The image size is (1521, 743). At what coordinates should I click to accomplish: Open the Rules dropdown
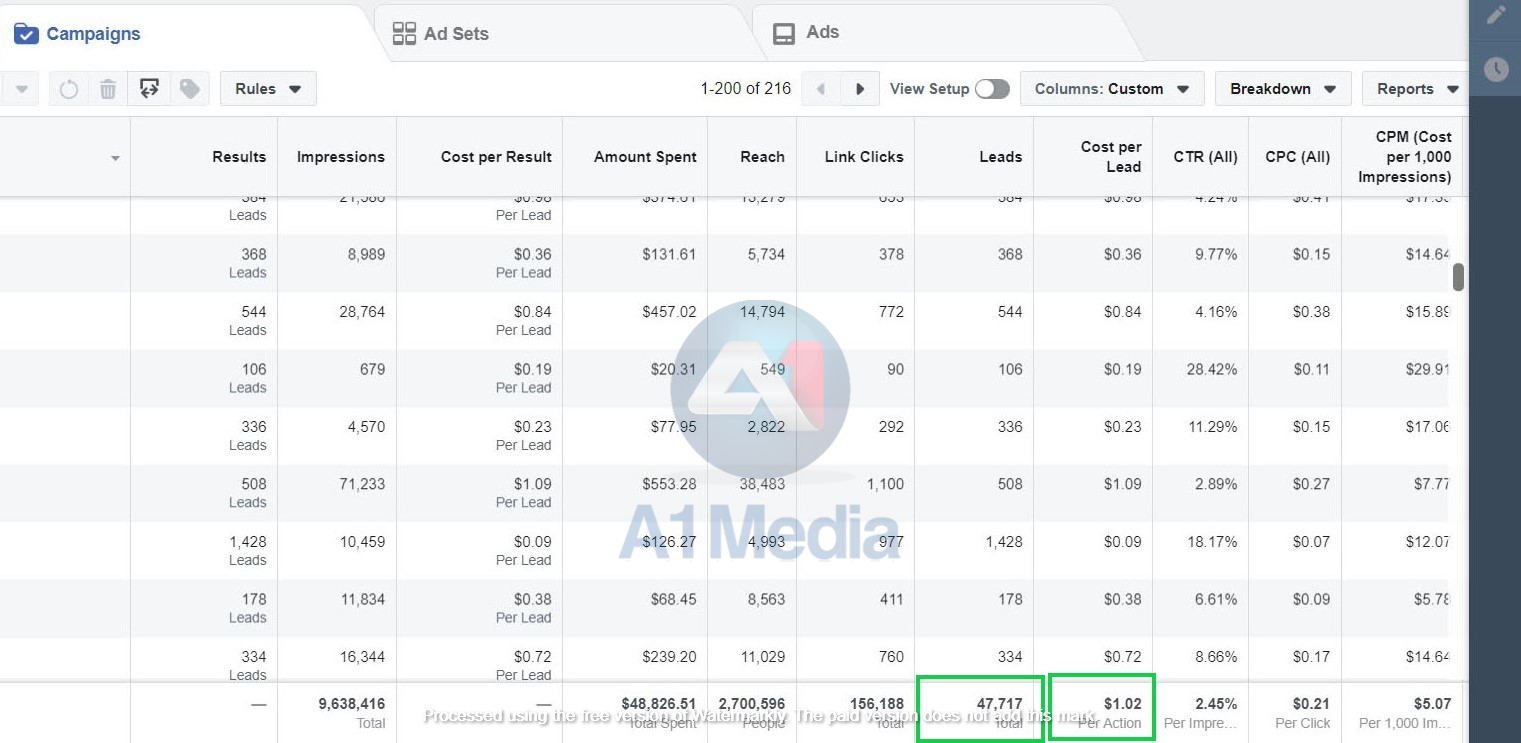[x=268, y=89]
